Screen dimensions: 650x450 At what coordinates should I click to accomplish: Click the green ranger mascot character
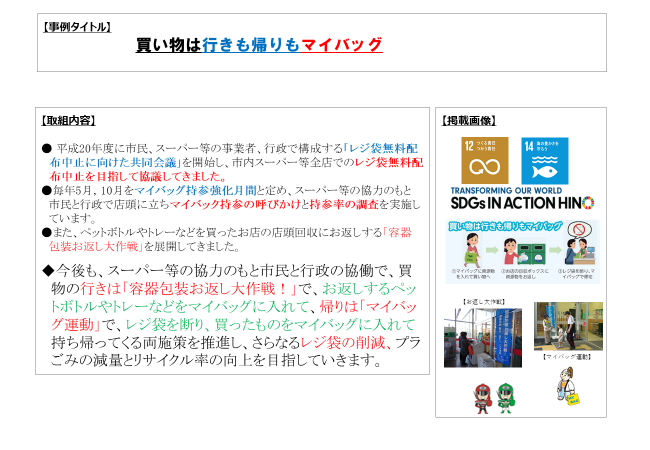point(506,399)
